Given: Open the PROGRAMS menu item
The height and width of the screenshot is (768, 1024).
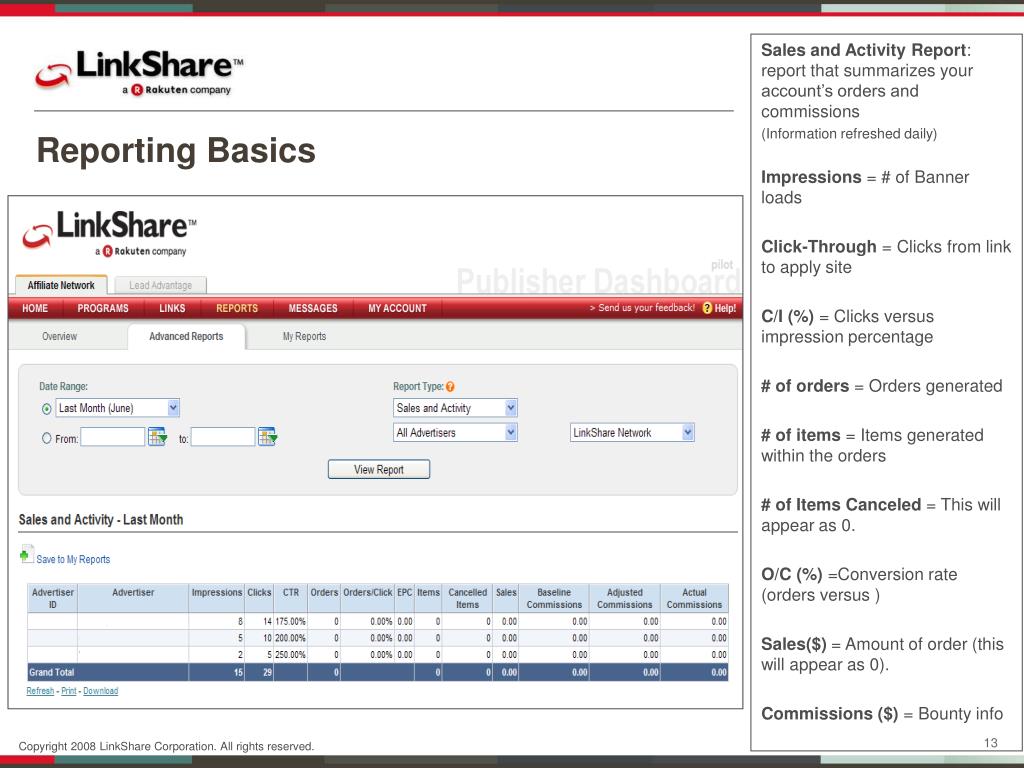Looking at the screenshot, I should point(103,308).
